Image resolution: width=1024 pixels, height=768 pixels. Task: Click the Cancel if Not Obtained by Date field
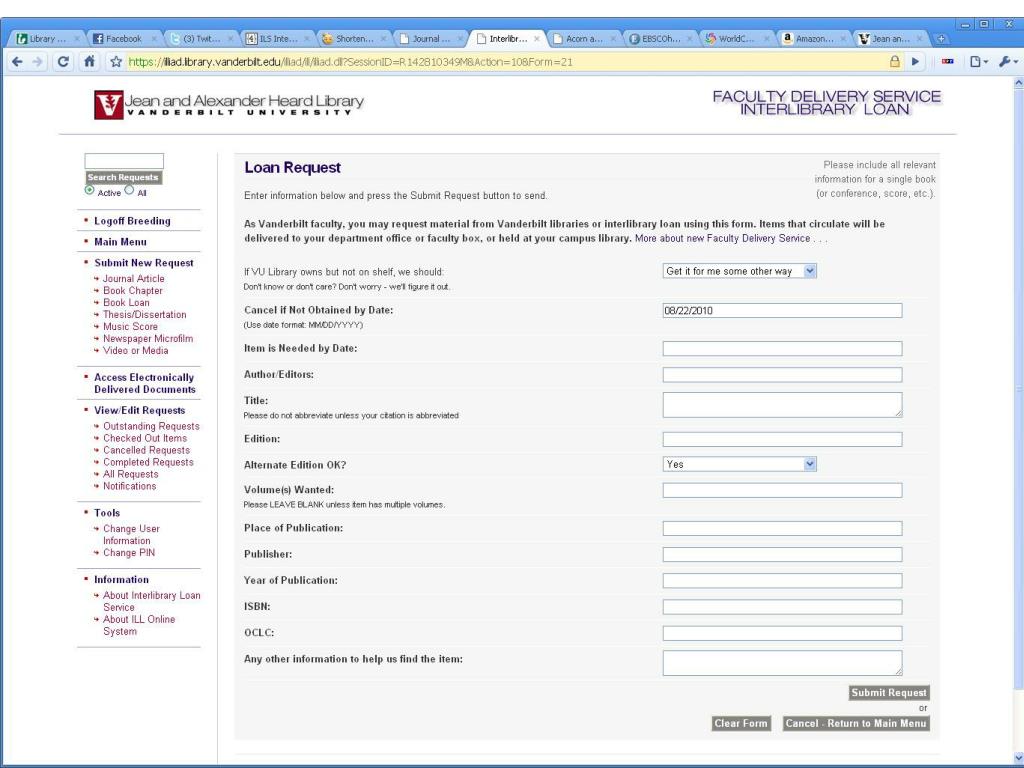click(x=782, y=310)
